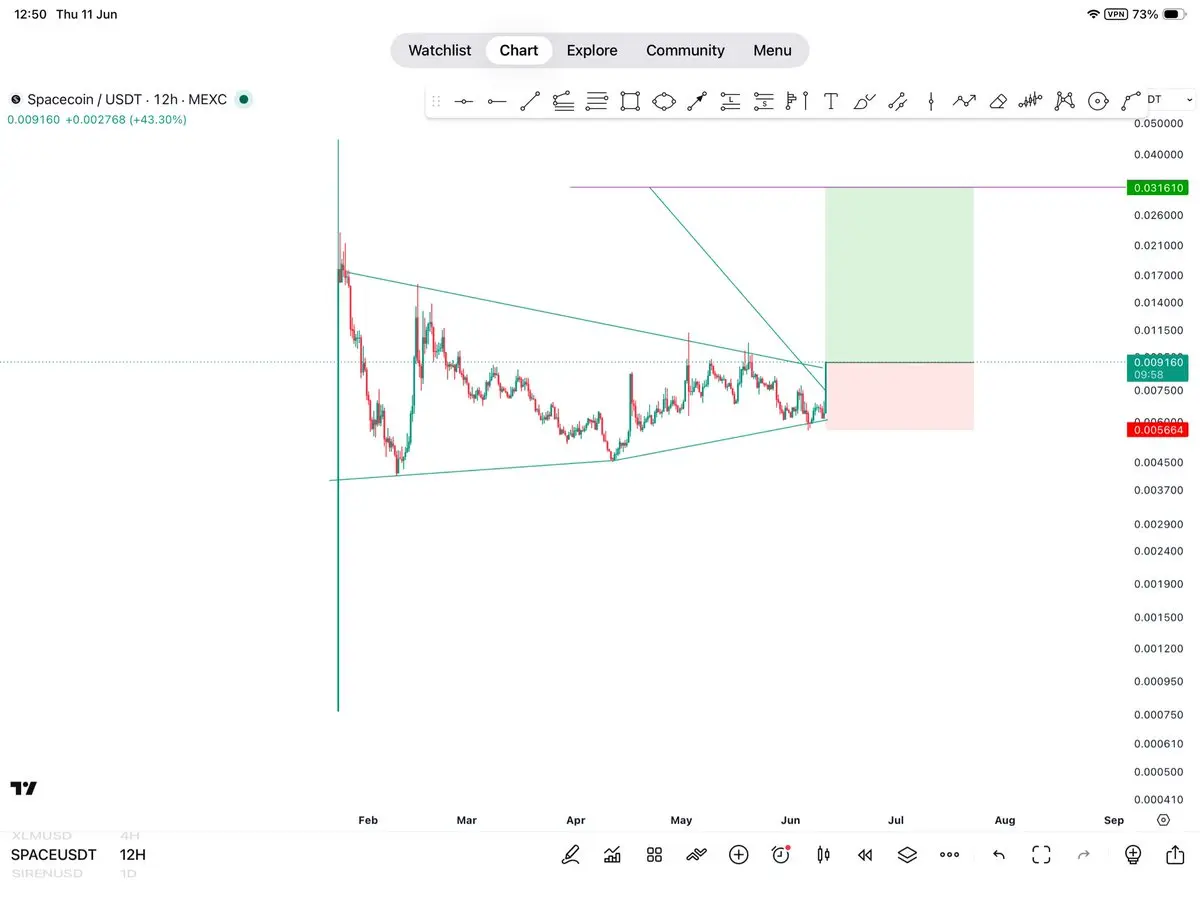Viewport: 1200px width, 900px height.
Task: Tap the add symbol plus icon
Action: coord(739,855)
